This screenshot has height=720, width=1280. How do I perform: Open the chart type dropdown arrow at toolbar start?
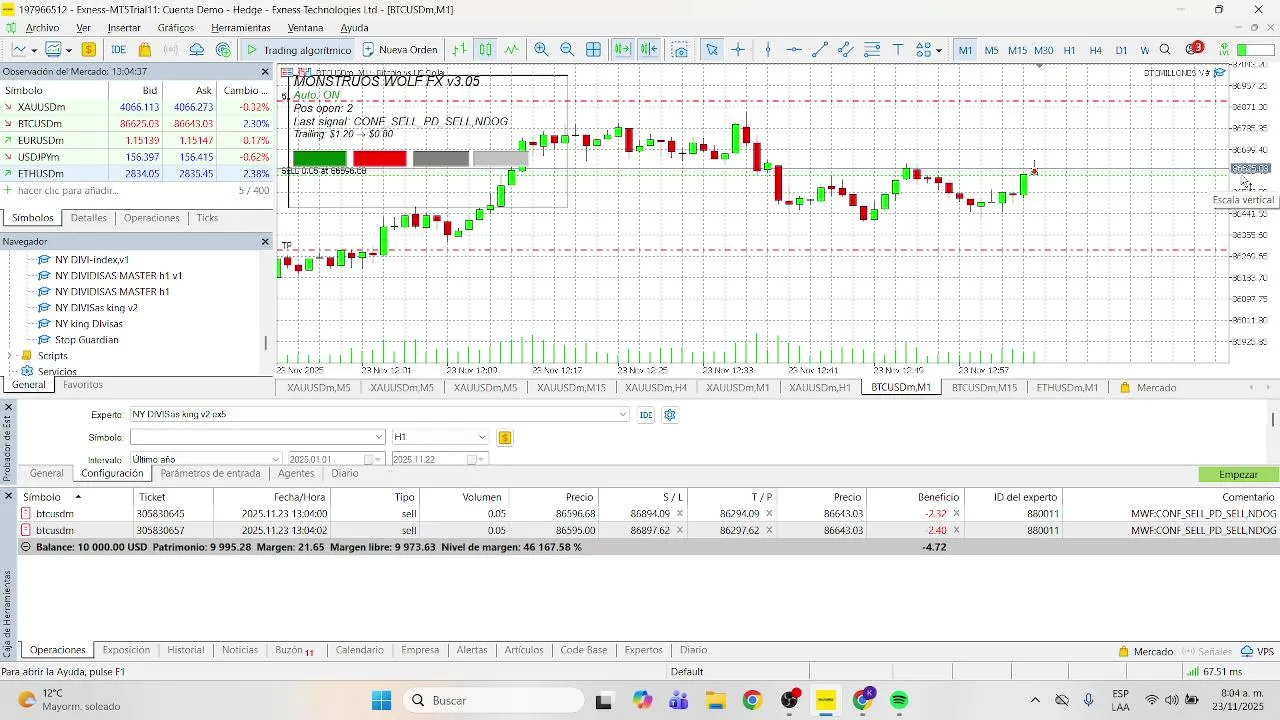[x=33, y=50]
